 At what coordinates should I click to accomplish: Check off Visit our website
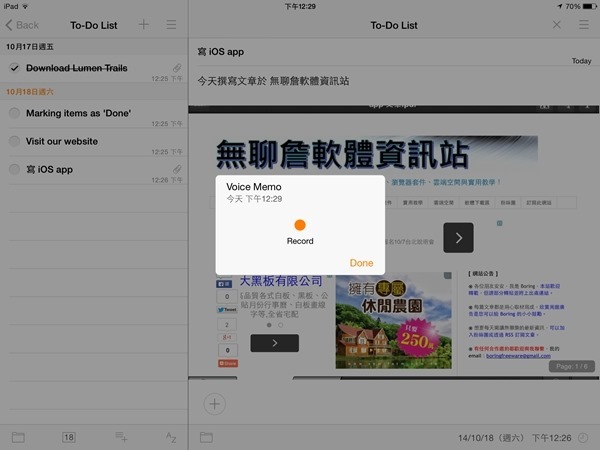tap(14, 141)
